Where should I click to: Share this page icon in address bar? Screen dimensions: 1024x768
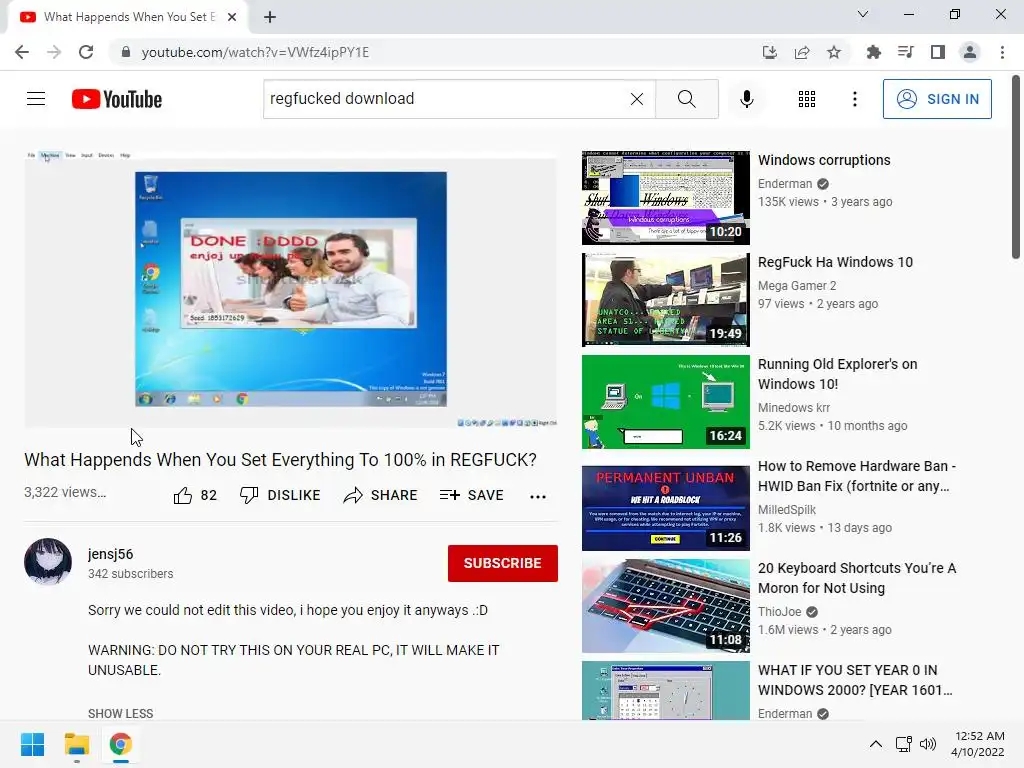pos(801,52)
